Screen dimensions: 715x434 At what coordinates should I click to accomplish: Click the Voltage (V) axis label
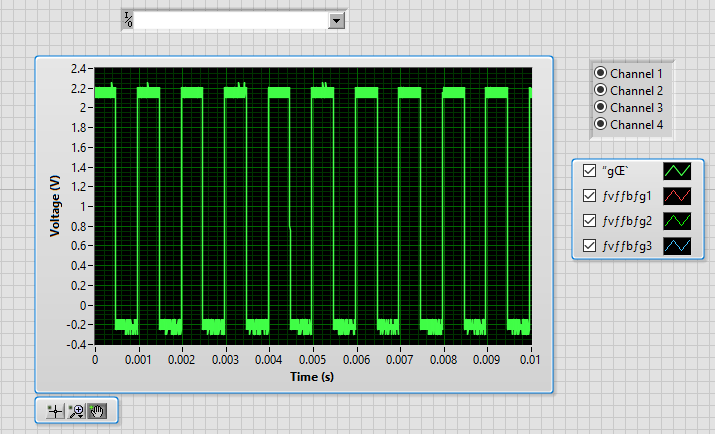[55, 206]
